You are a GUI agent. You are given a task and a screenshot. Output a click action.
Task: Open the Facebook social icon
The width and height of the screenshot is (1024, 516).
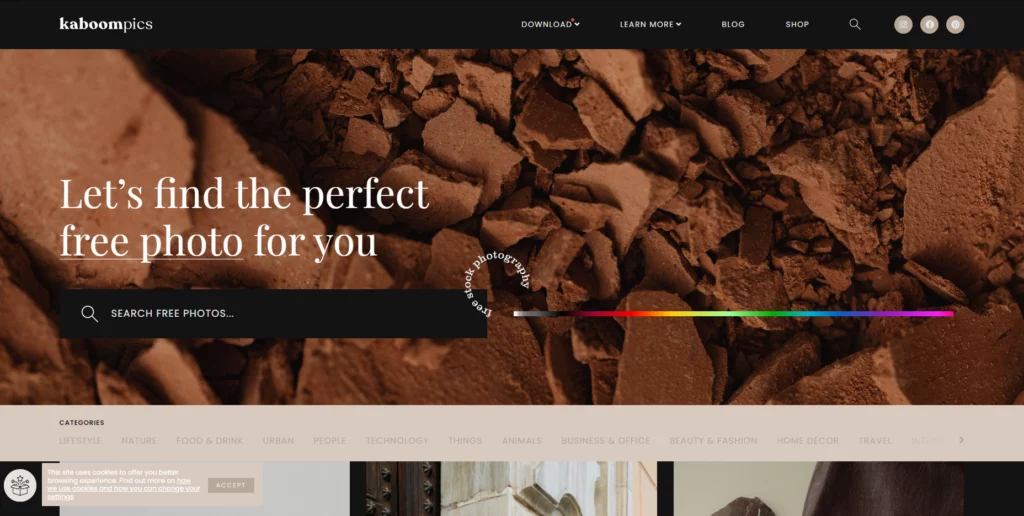(x=929, y=24)
